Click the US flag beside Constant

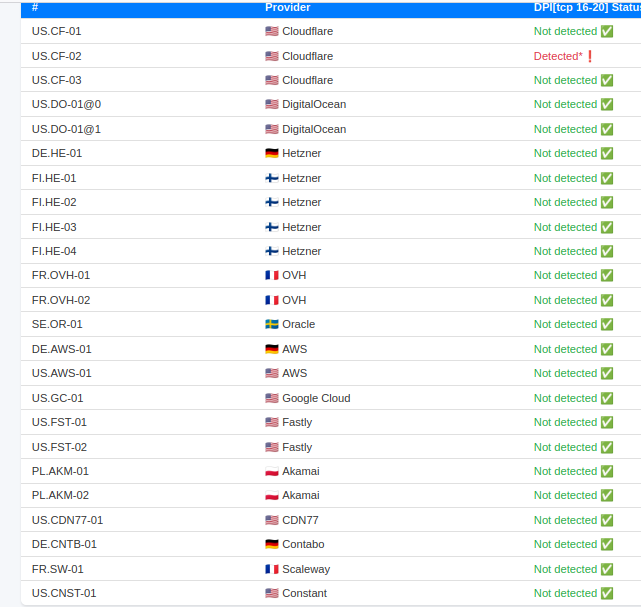click(x=272, y=594)
